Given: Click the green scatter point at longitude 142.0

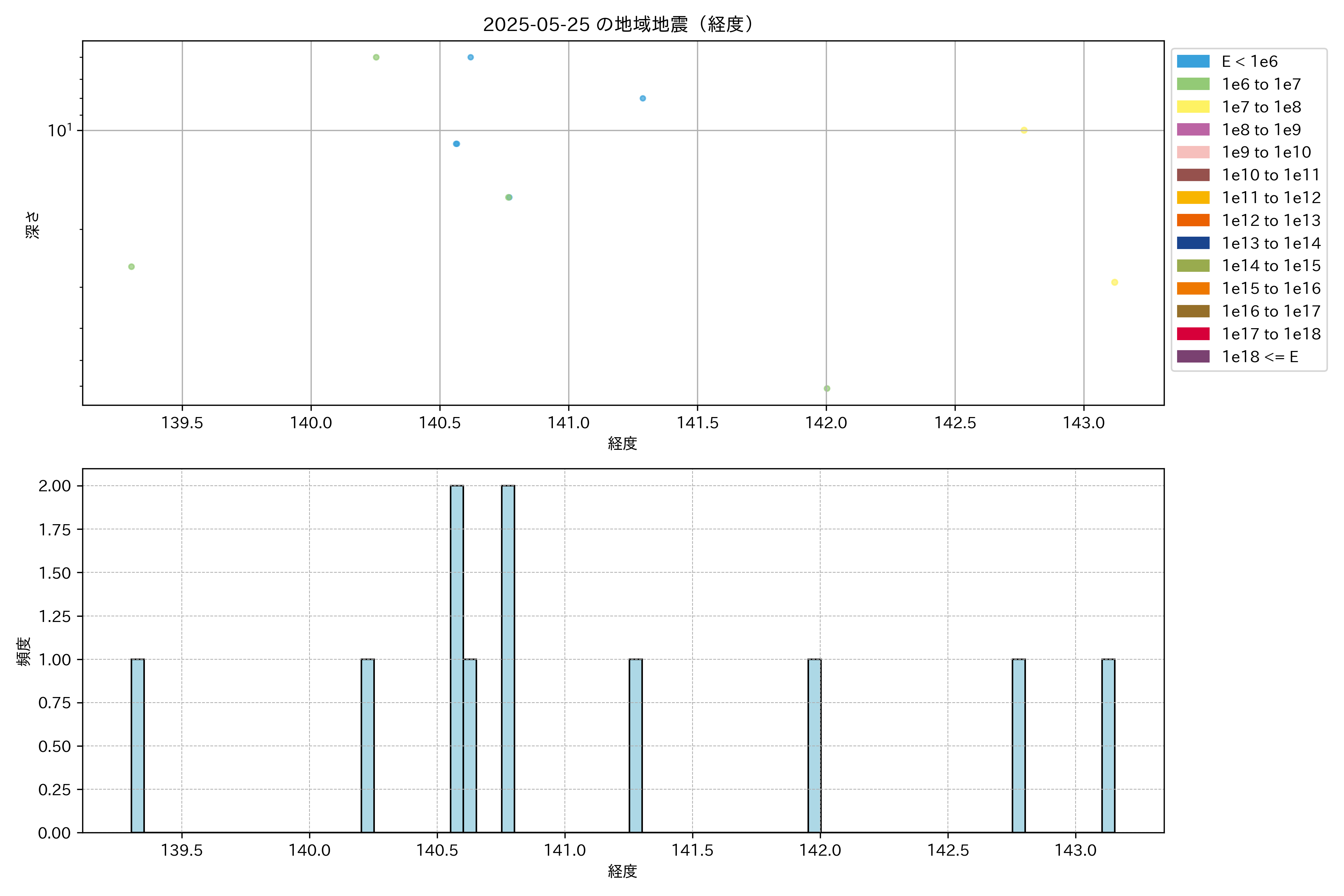Looking at the screenshot, I should click(x=827, y=389).
